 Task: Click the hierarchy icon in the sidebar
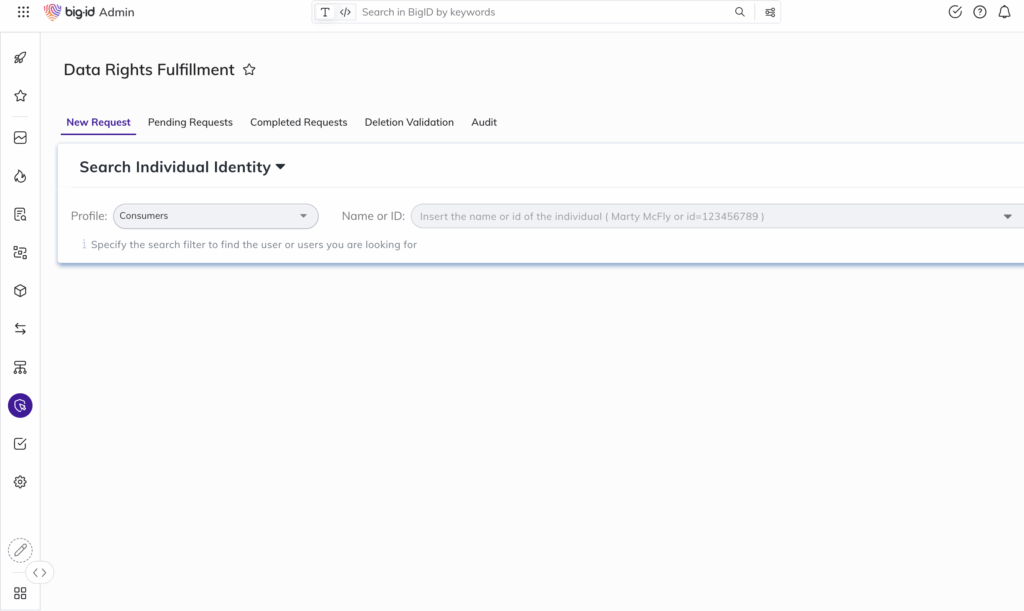pyautogui.click(x=20, y=367)
